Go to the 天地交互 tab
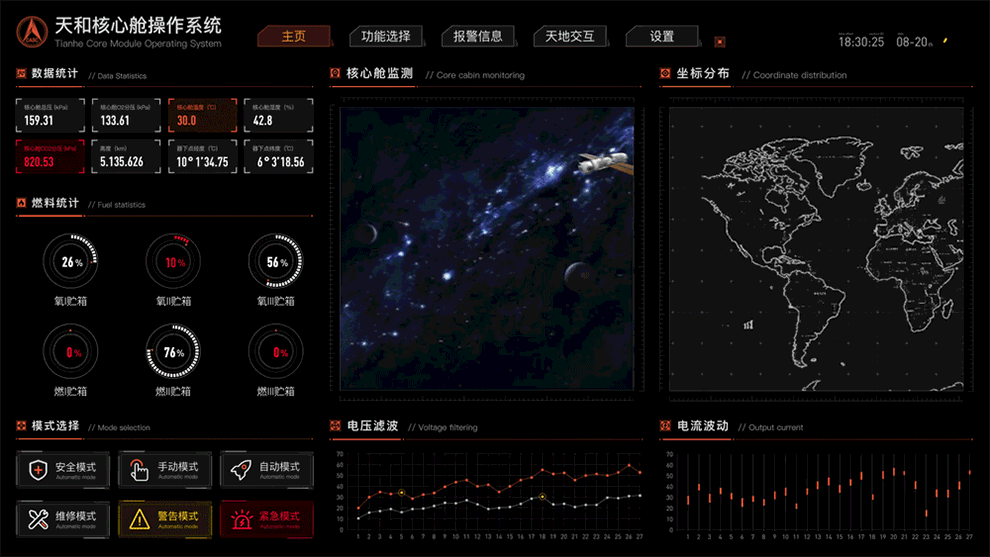990x557 pixels. point(570,37)
